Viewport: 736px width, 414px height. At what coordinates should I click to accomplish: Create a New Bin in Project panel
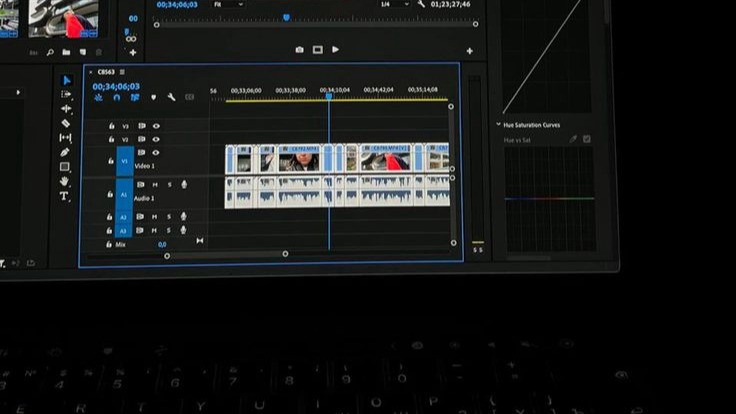click(x=66, y=52)
